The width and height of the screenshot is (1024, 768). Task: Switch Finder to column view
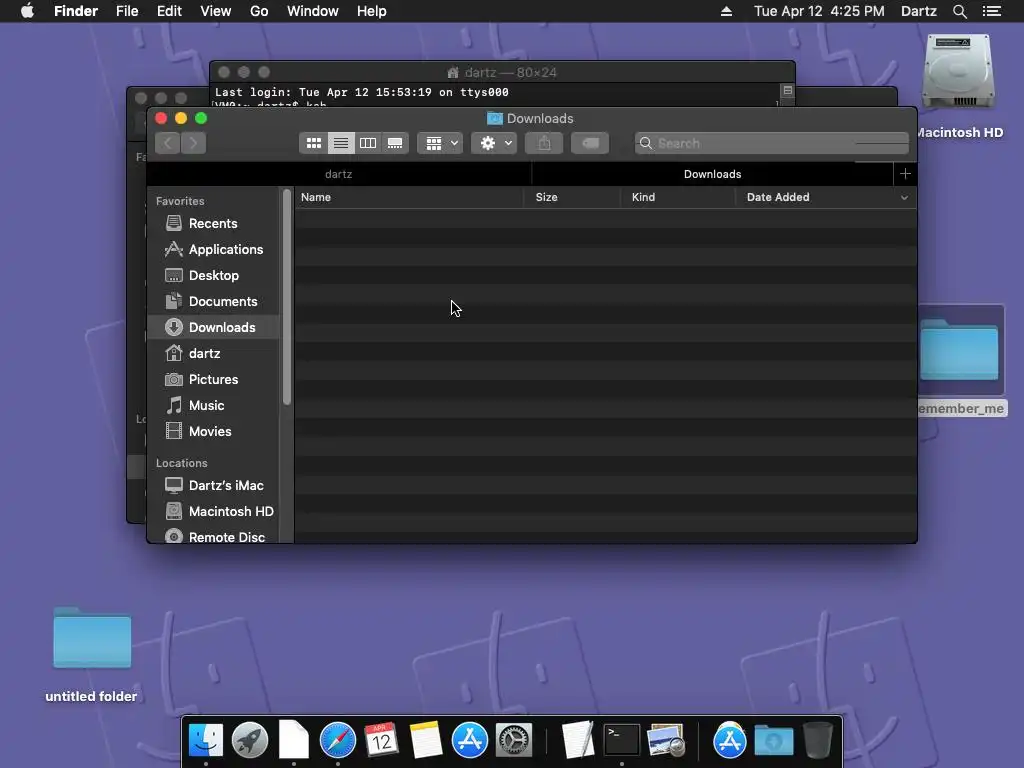pos(368,143)
